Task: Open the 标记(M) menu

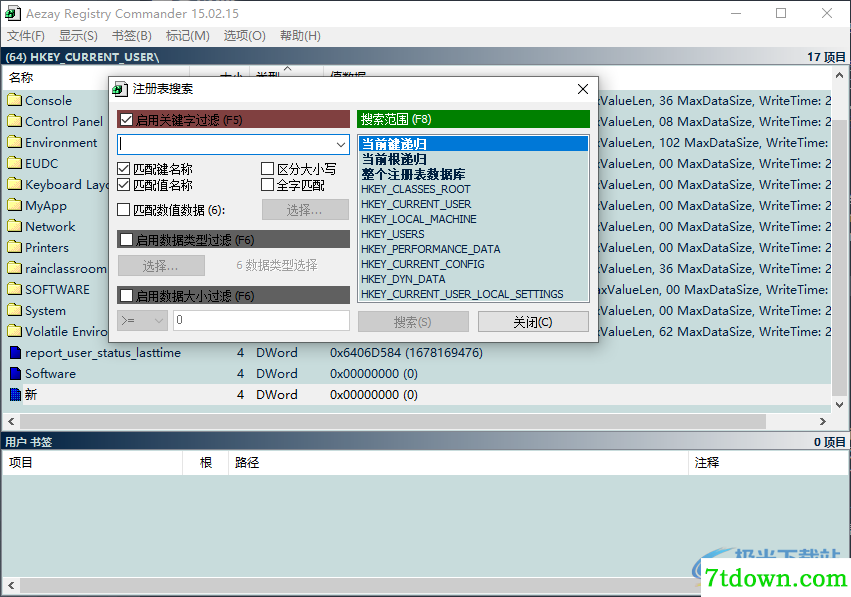Action: (188, 36)
